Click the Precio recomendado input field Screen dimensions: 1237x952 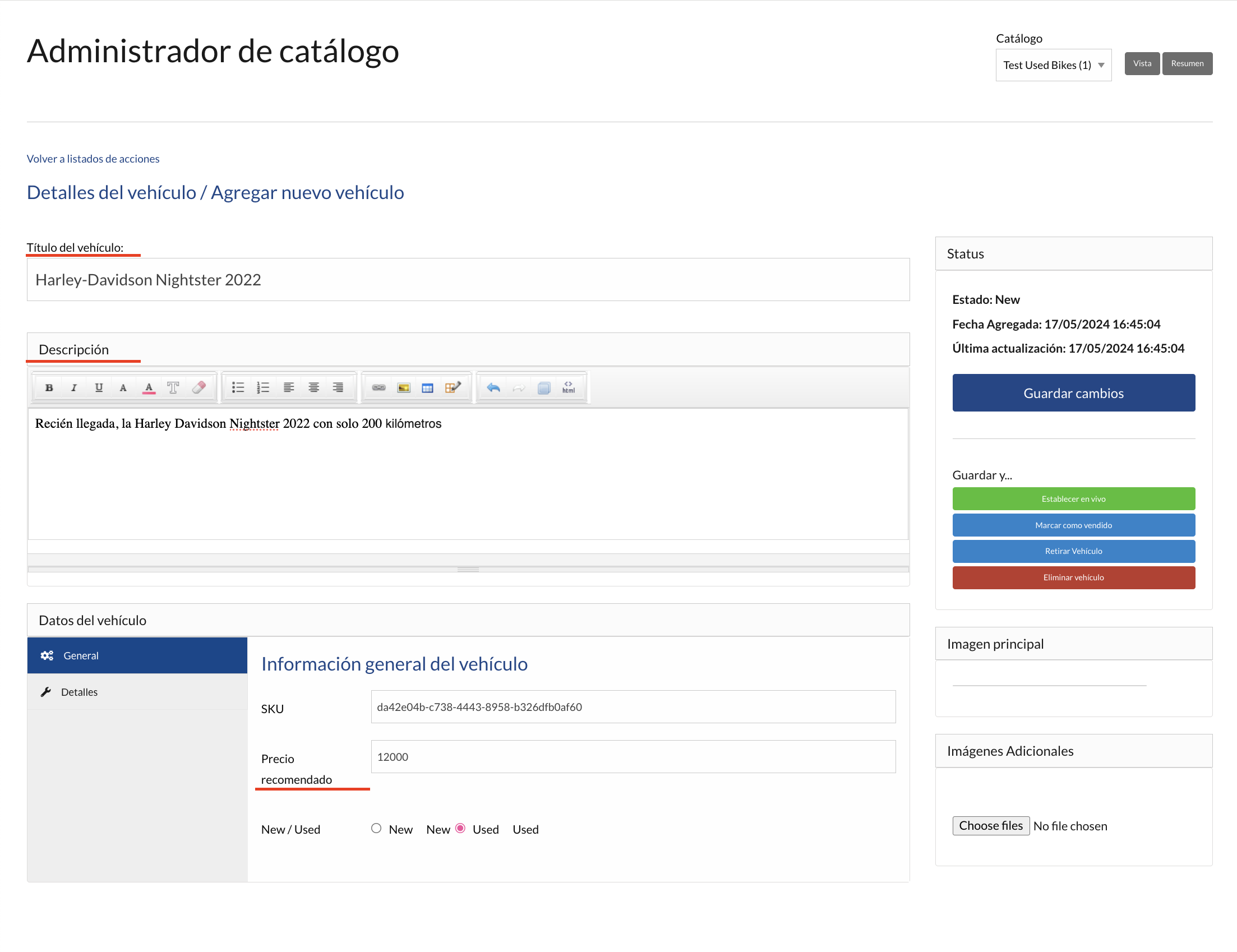coord(633,757)
